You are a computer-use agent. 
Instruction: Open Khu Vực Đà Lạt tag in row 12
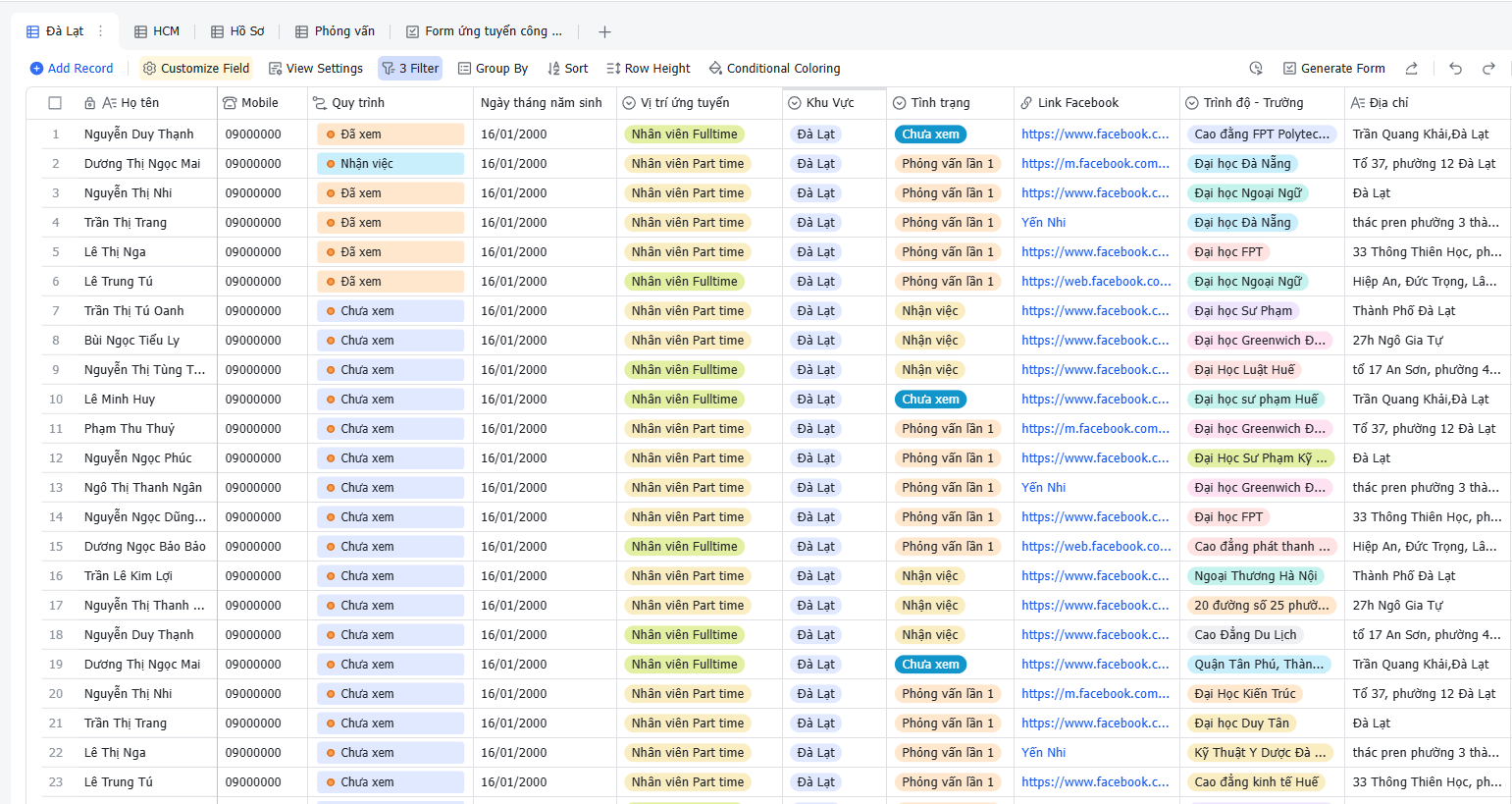815,458
